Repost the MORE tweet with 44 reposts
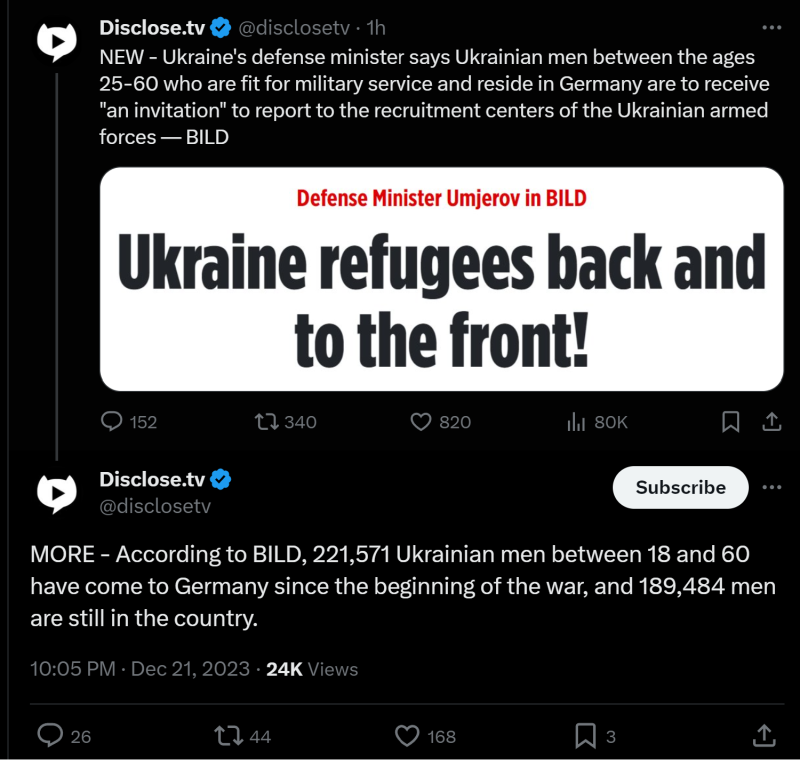Image resolution: width=800 pixels, height=760 pixels. [228, 736]
